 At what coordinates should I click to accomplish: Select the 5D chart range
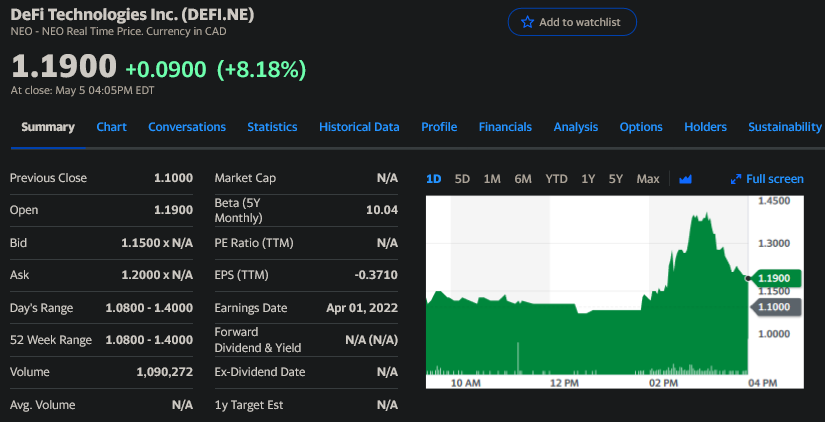coord(462,179)
